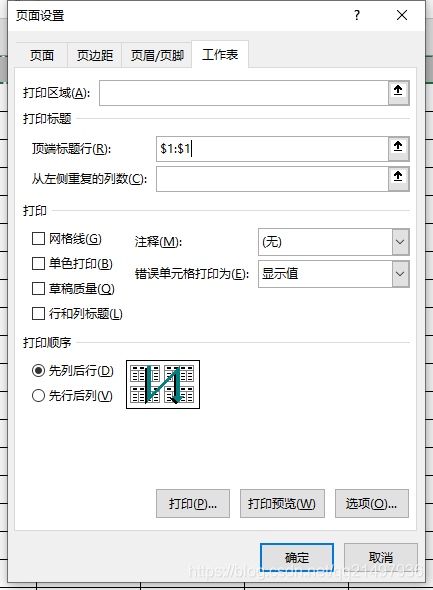Click the 打印预览 button
Image resolution: width=433 pixels, height=590 pixels.
pos(282,503)
